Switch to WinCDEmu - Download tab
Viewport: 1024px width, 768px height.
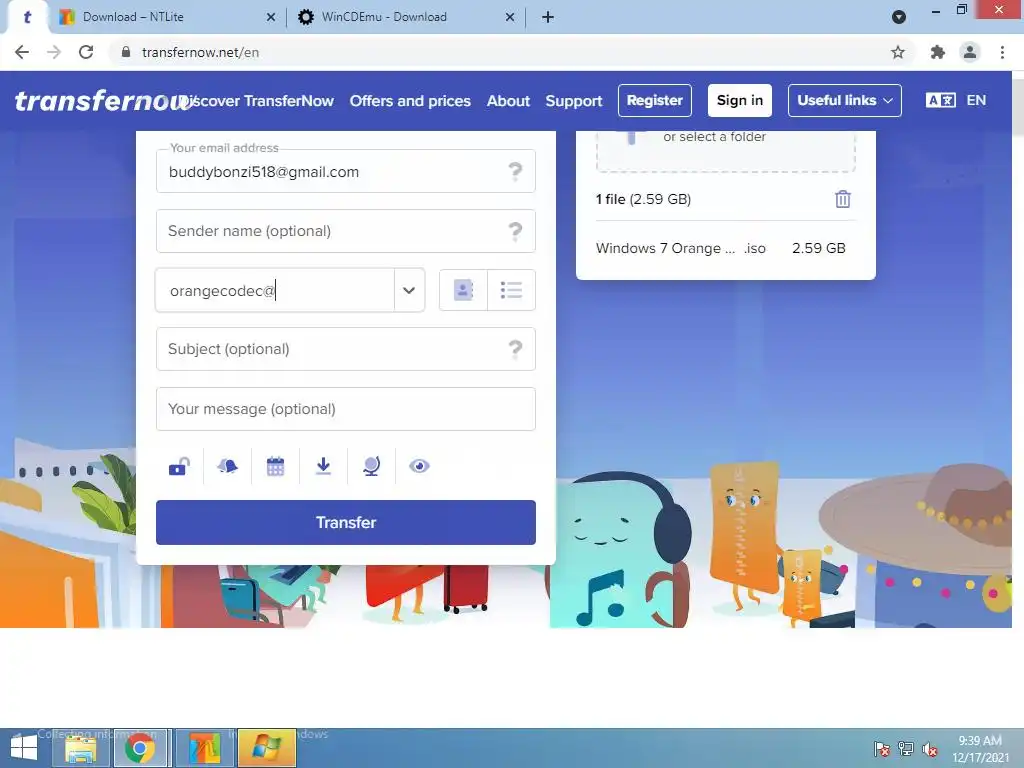pyautogui.click(x=405, y=17)
